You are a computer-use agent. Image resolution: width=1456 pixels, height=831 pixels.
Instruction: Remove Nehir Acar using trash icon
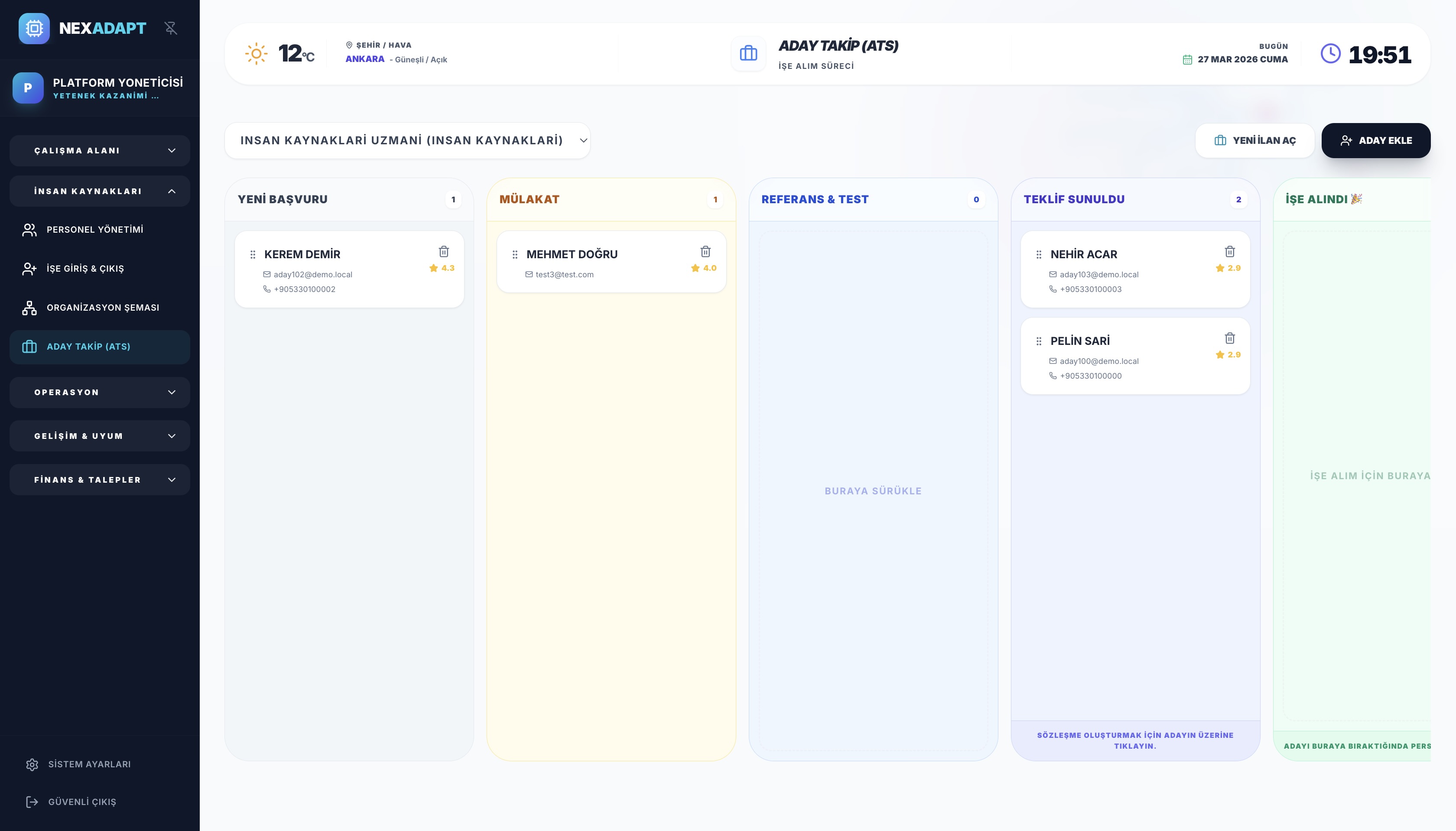pos(1229,252)
